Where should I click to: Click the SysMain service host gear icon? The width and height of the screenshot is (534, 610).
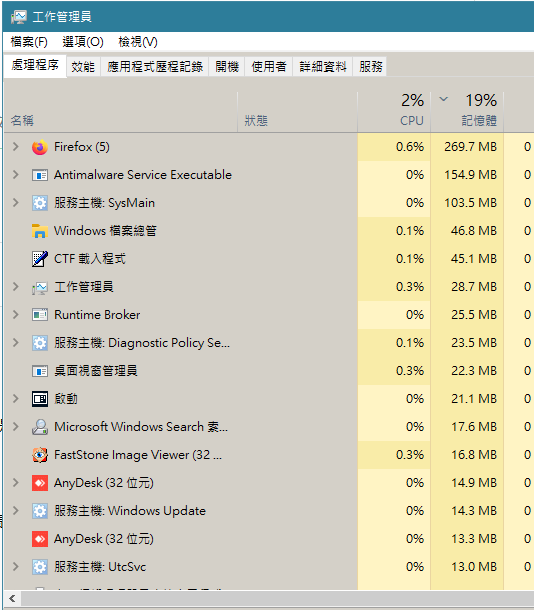40,203
